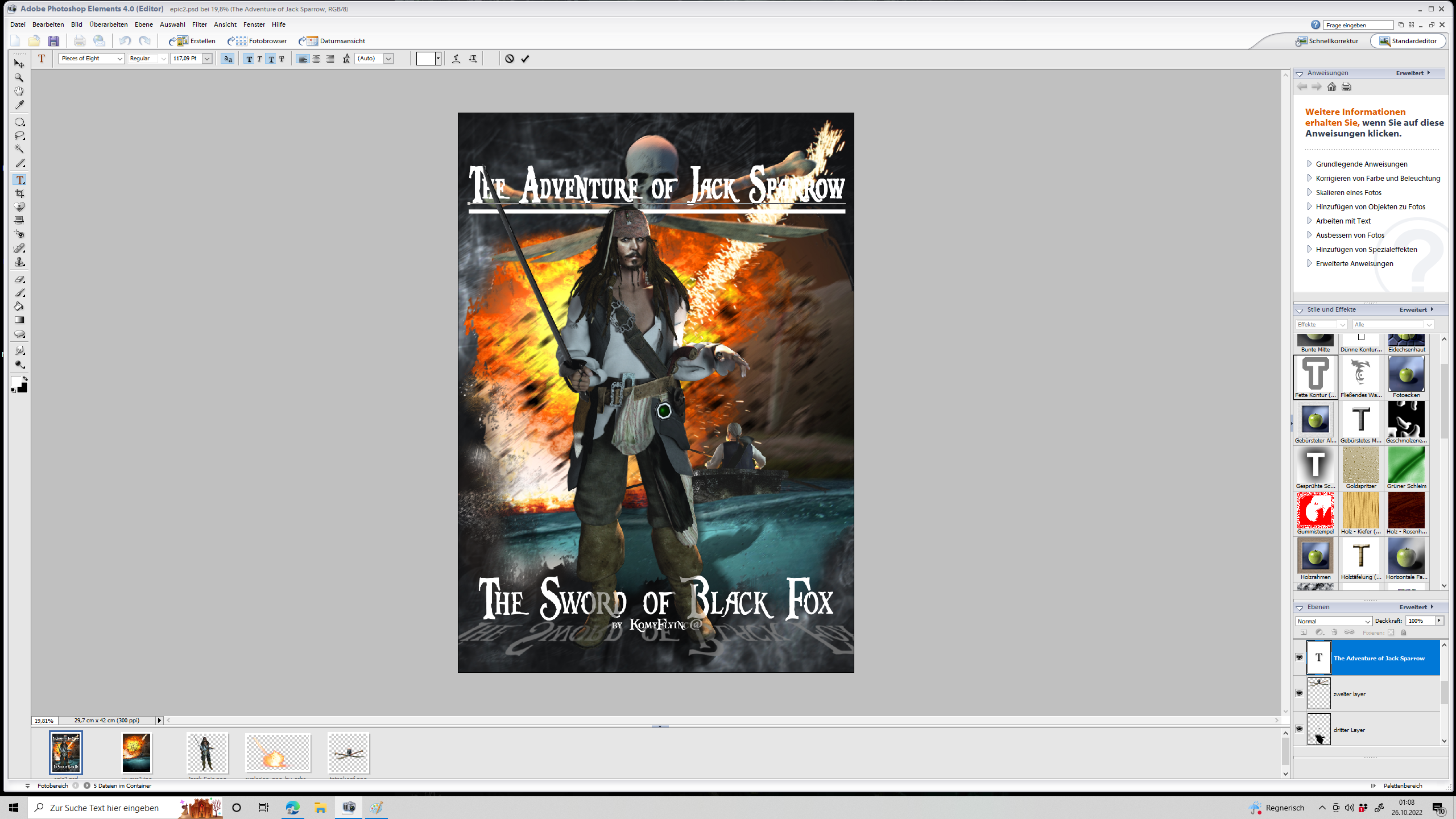Switch to Schnellkorrektur mode
Image resolution: width=1456 pixels, height=819 pixels.
coord(1327,41)
